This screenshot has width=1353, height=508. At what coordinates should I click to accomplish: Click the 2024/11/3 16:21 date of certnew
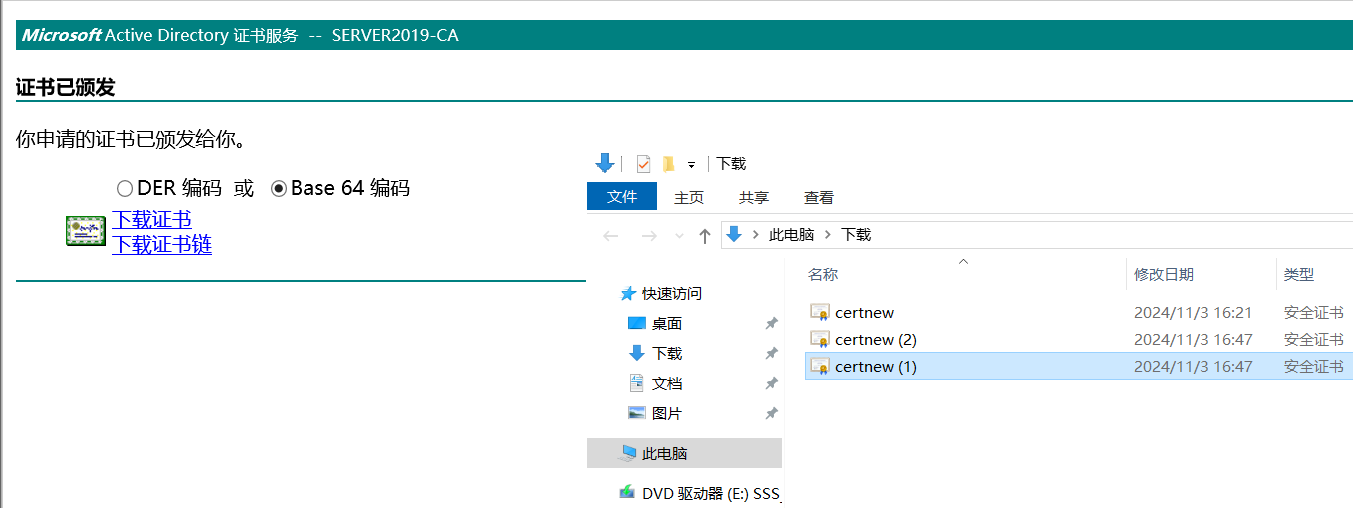[1193, 313]
